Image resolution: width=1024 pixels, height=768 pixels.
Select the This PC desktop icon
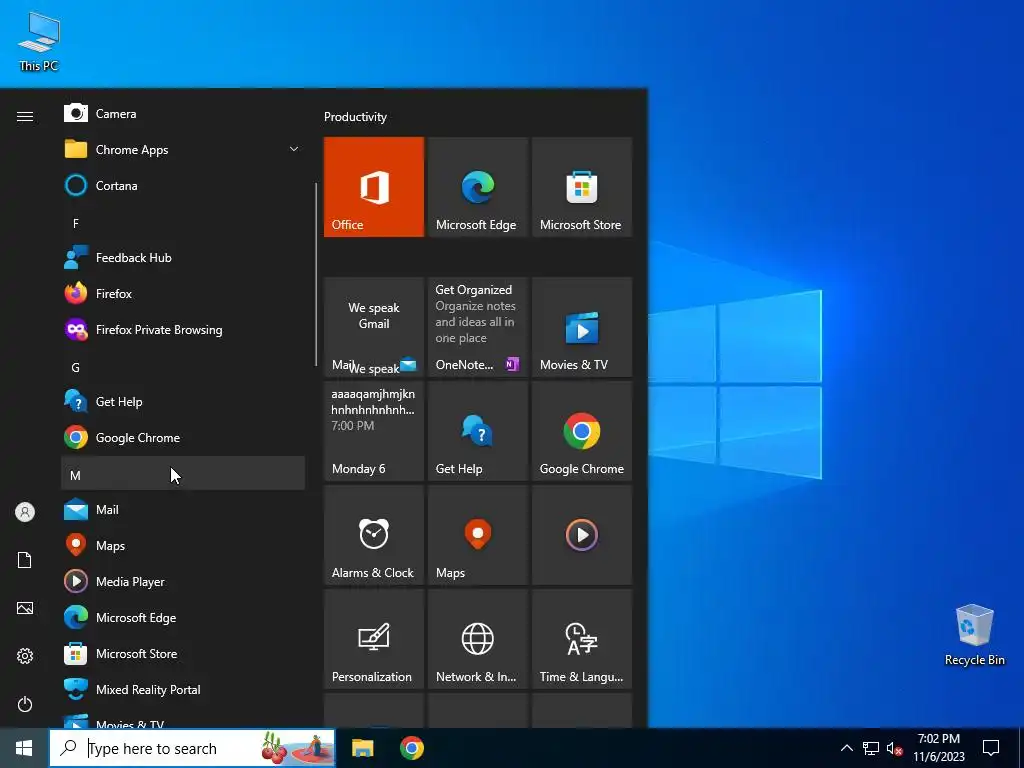(x=39, y=42)
